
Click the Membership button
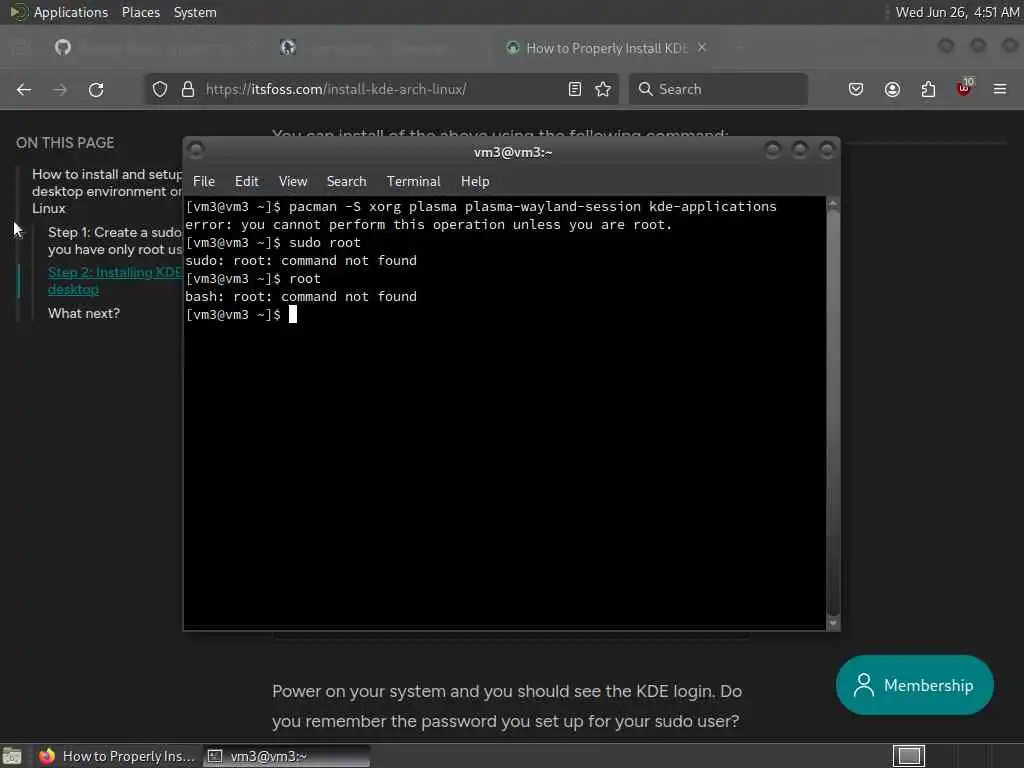point(915,685)
